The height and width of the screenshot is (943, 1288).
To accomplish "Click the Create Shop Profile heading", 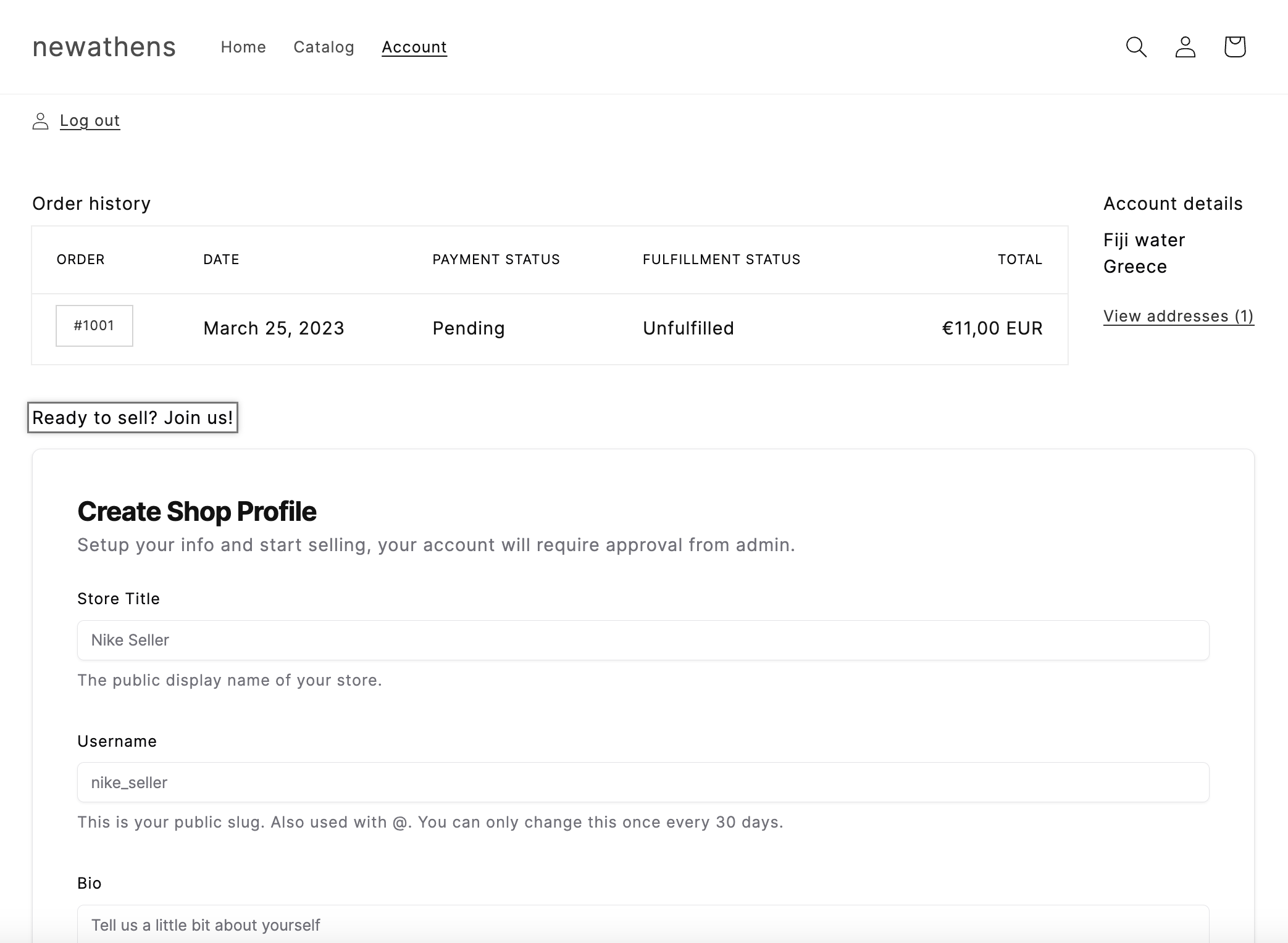I will pyautogui.click(x=196, y=511).
